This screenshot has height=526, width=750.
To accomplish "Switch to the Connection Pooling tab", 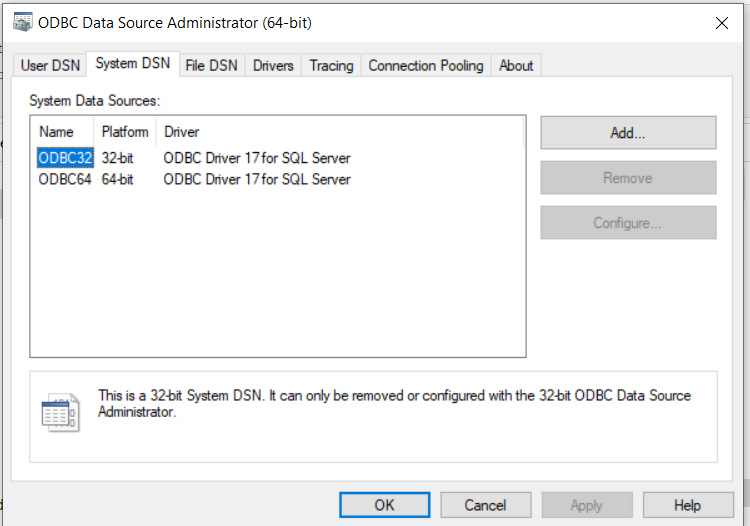I will 425,66.
